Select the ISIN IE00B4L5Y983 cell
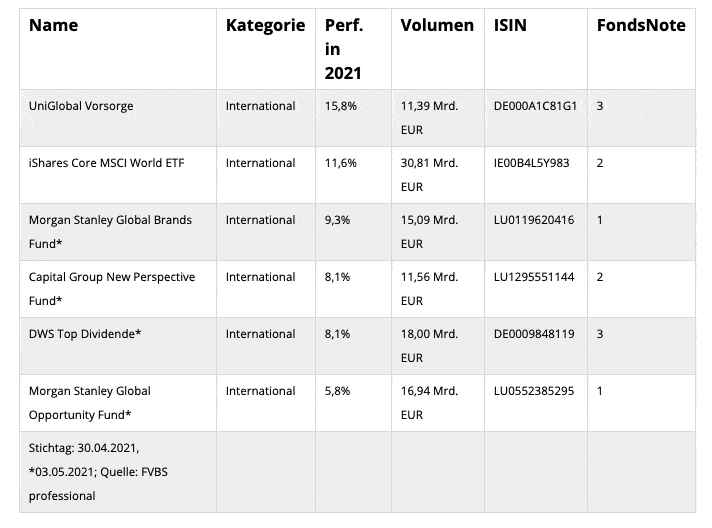This screenshot has height=528, width=712. pyautogui.click(x=531, y=163)
